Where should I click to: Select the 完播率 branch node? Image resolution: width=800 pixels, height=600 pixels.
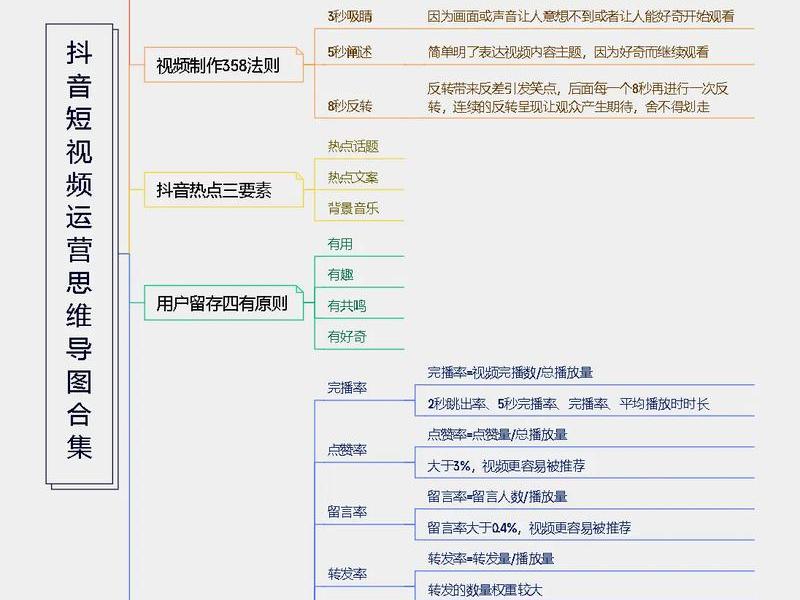click(347, 388)
